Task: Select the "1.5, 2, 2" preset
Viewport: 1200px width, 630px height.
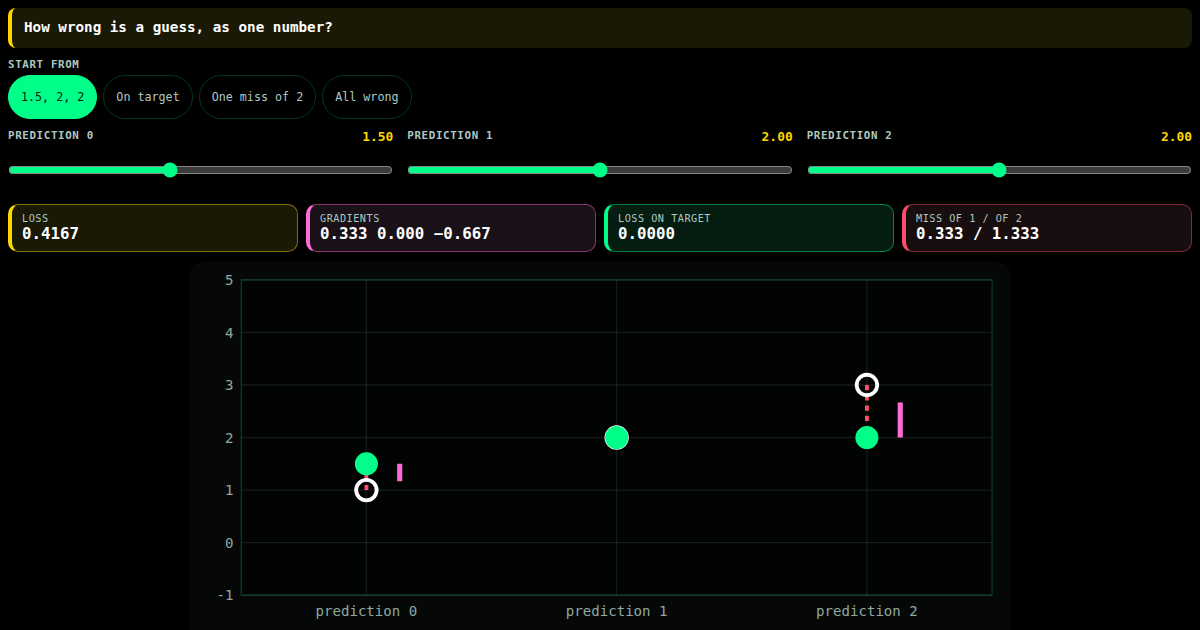Action: [53, 97]
